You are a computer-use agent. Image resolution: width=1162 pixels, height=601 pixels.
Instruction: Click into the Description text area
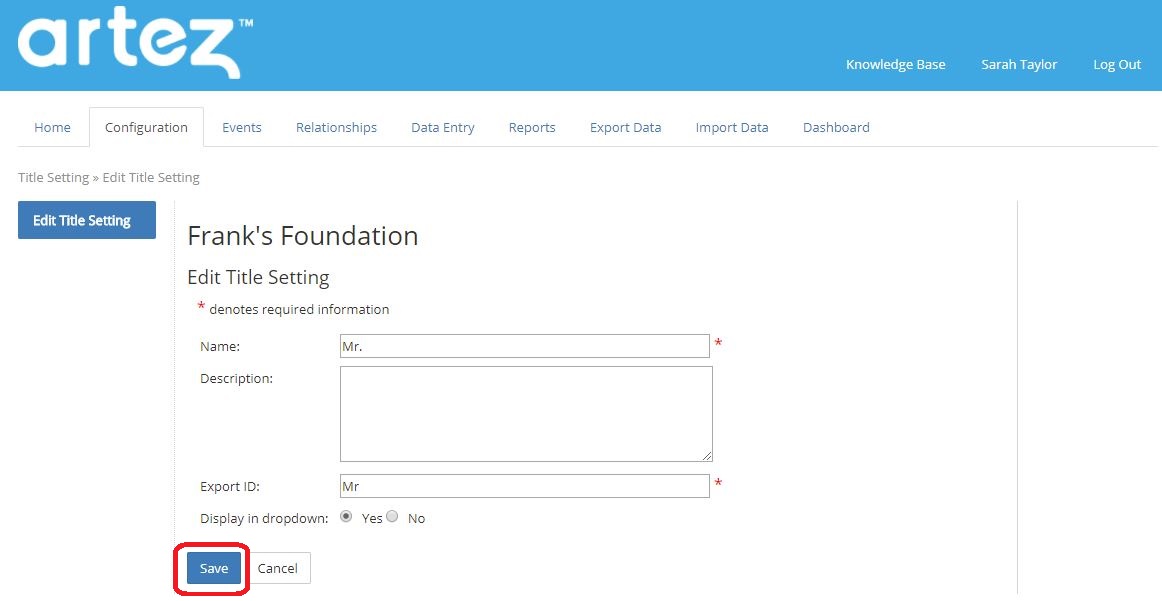point(526,414)
